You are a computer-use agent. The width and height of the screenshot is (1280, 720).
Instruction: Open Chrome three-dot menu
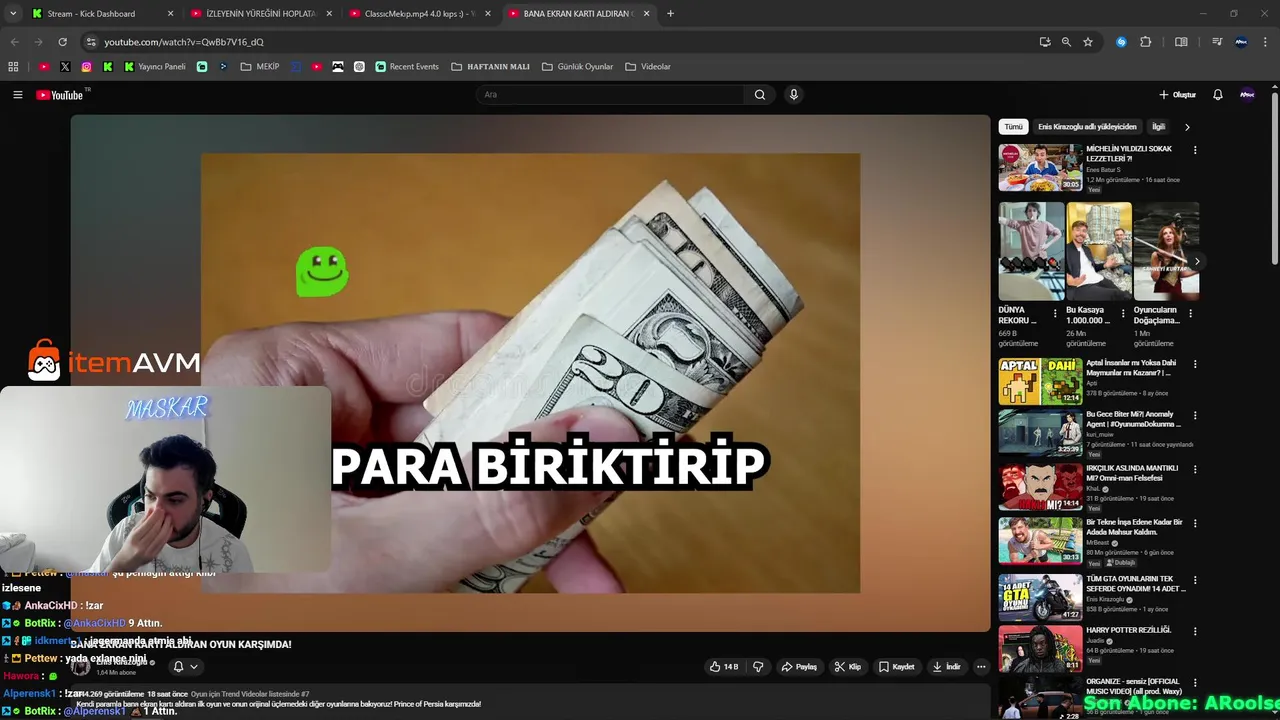(1265, 42)
